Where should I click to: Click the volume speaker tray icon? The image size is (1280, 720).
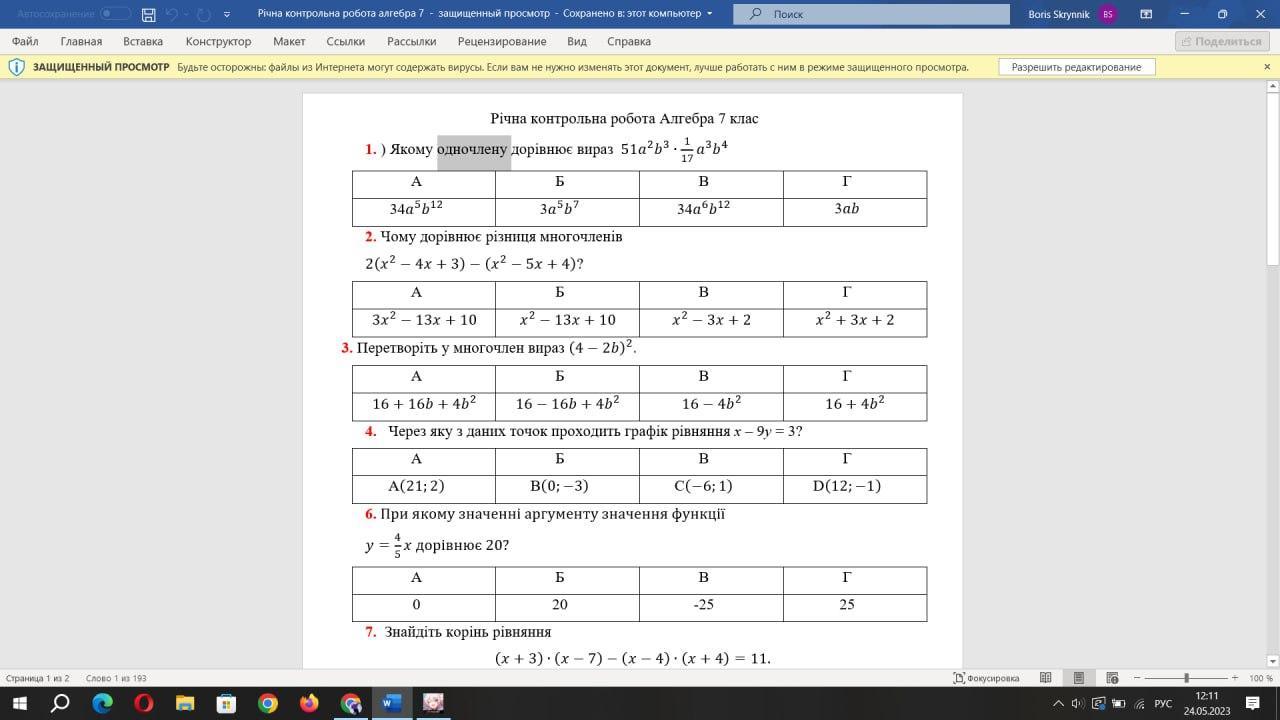click(1077, 703)
